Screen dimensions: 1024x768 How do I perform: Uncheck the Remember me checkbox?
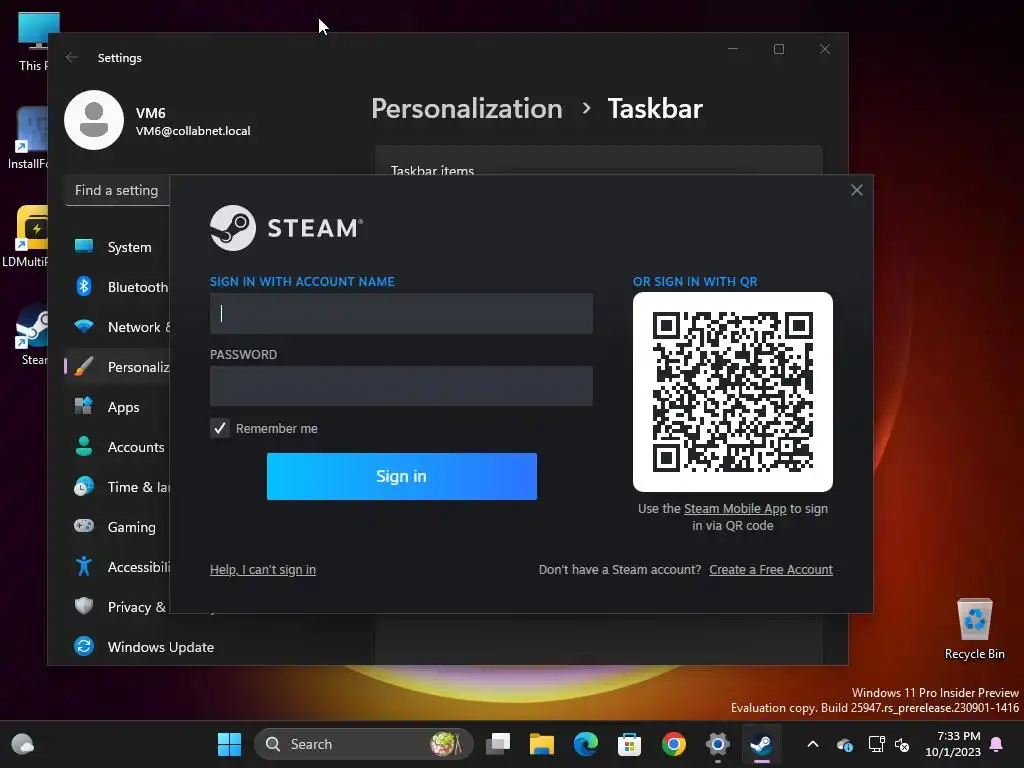220,428
